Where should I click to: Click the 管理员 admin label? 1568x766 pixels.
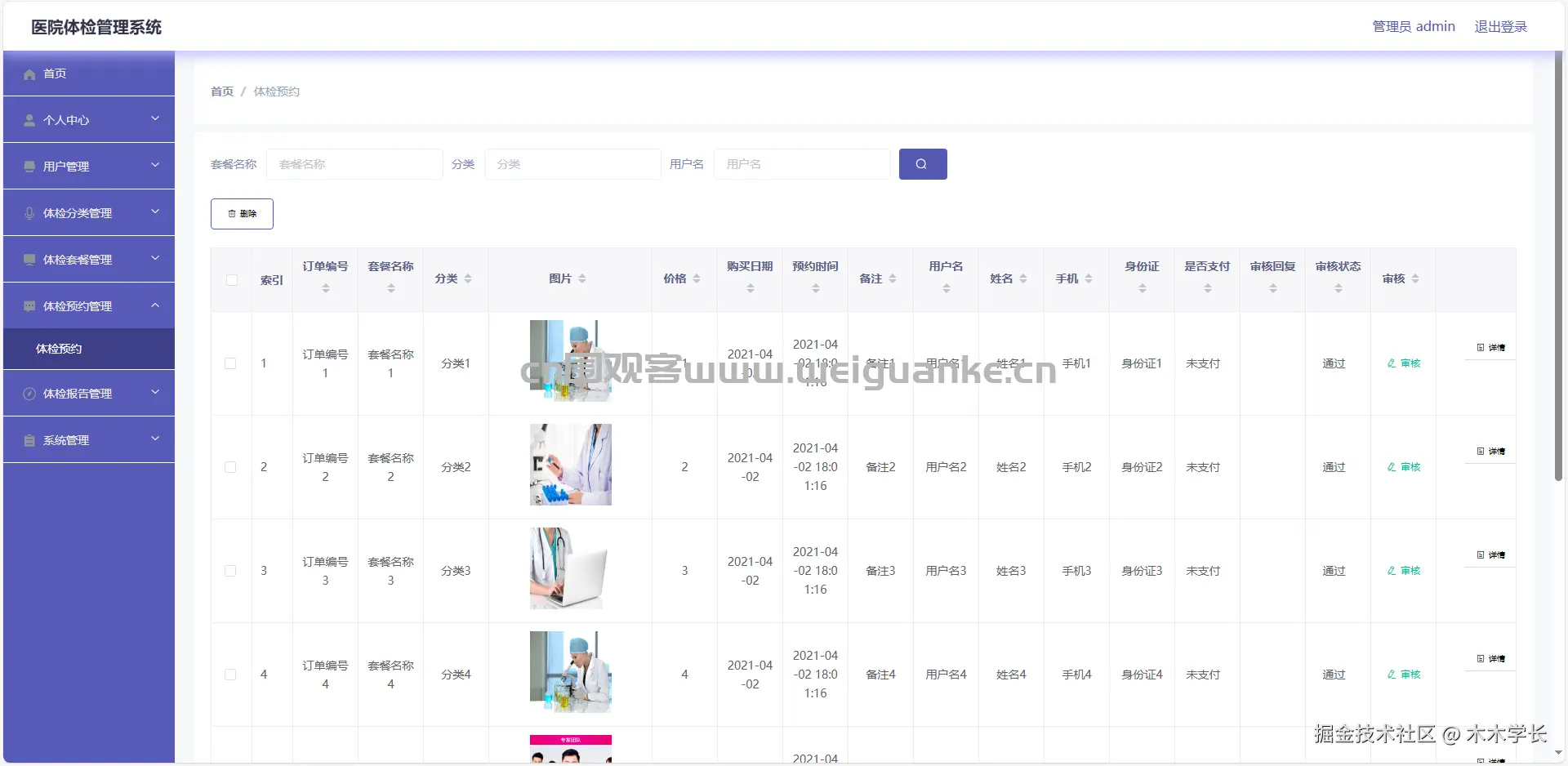[x=1414, y=27]
